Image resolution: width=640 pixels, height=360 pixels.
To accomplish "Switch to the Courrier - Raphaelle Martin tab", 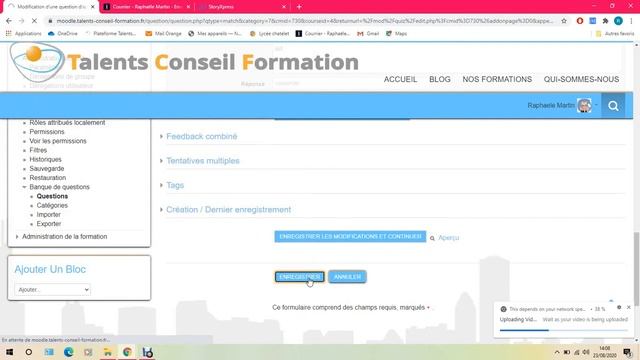I will pos(147,7).
